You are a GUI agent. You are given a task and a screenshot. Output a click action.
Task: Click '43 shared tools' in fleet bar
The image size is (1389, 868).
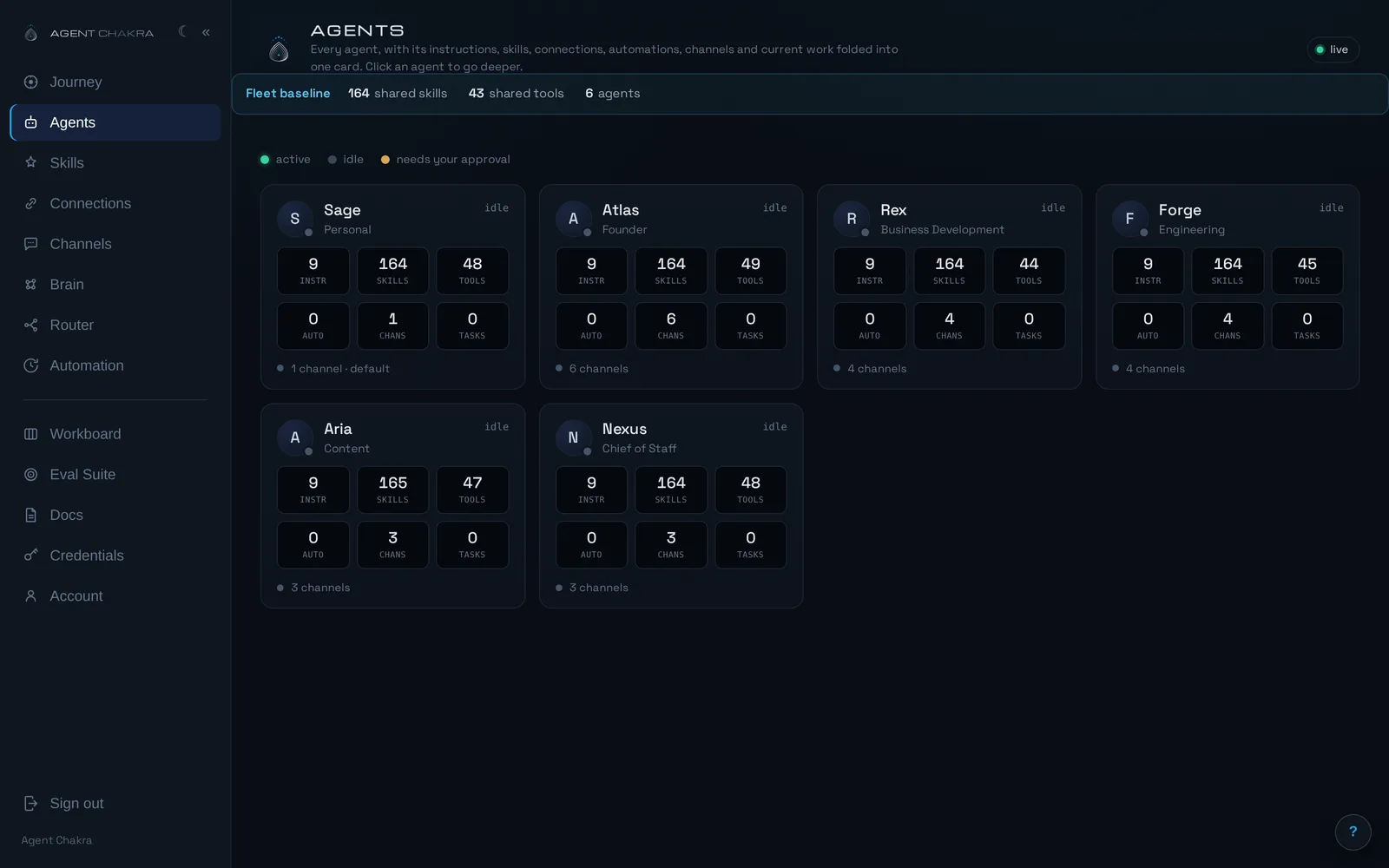pyautogui.click(x=517, y=94)
